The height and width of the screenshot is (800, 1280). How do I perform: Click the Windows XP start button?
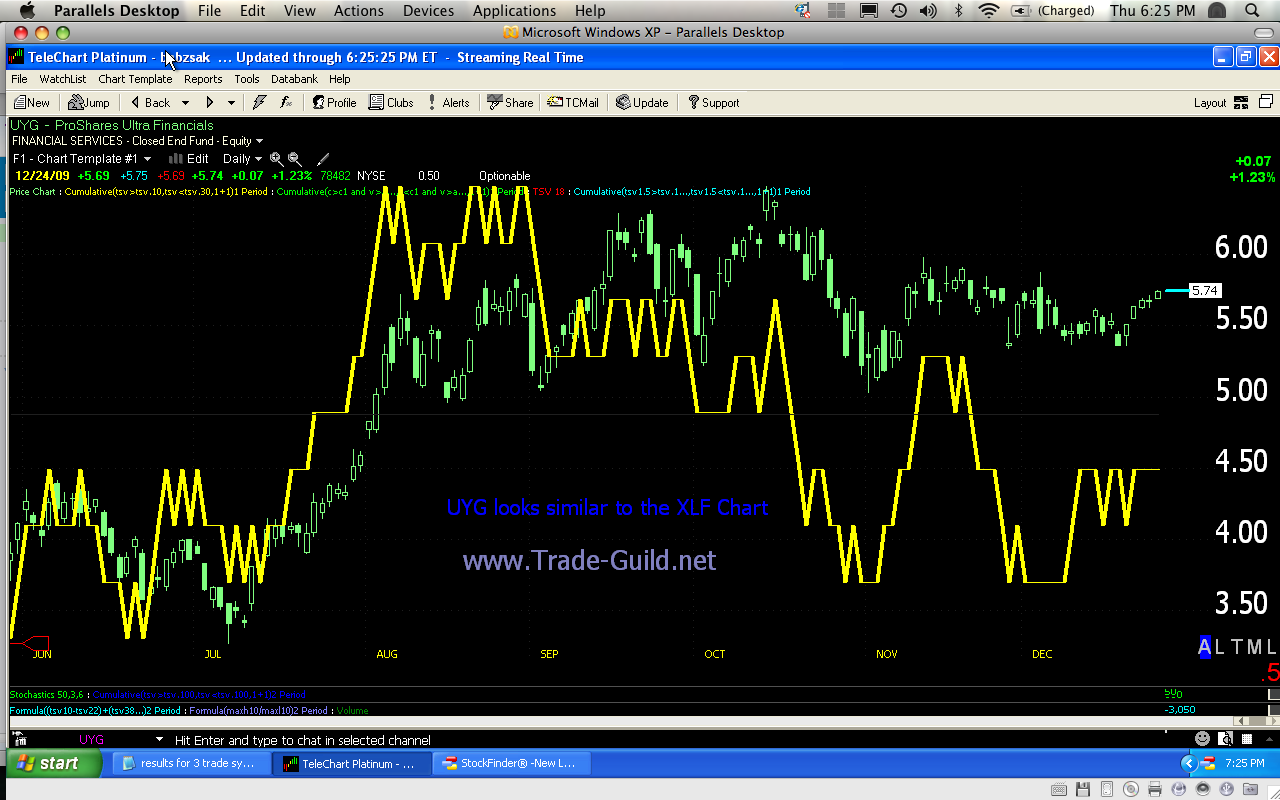[53, 763]
